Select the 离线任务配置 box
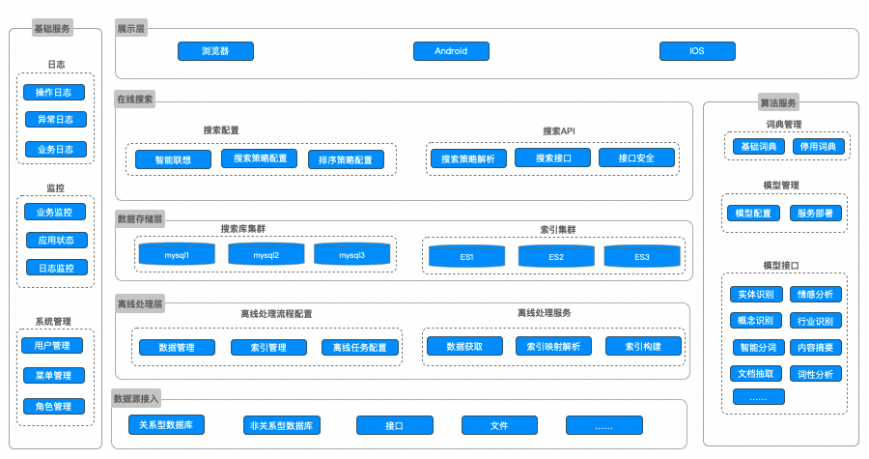869x459 pixels. pos(360,348)
